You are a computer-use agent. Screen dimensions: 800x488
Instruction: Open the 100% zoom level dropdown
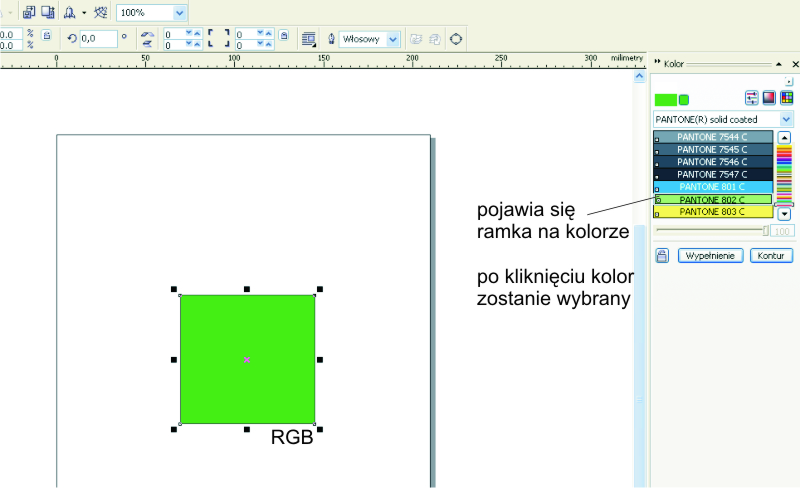(179, 13)
